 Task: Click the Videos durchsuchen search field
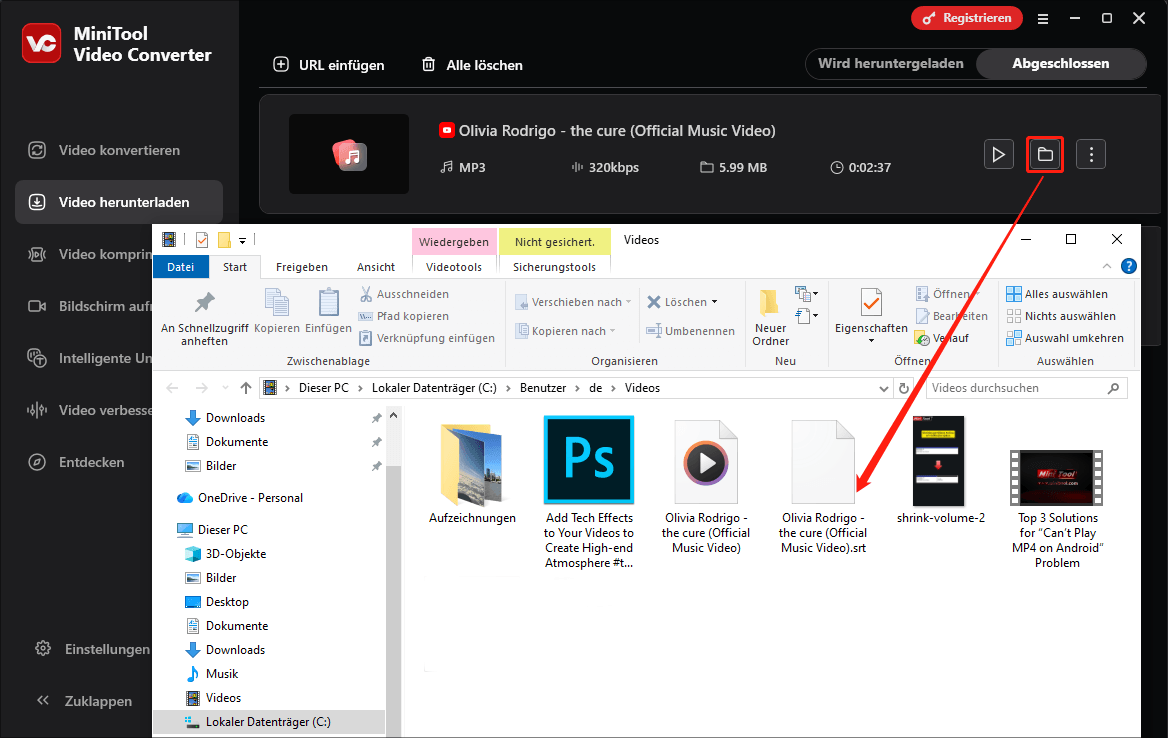pos(1026,388)
